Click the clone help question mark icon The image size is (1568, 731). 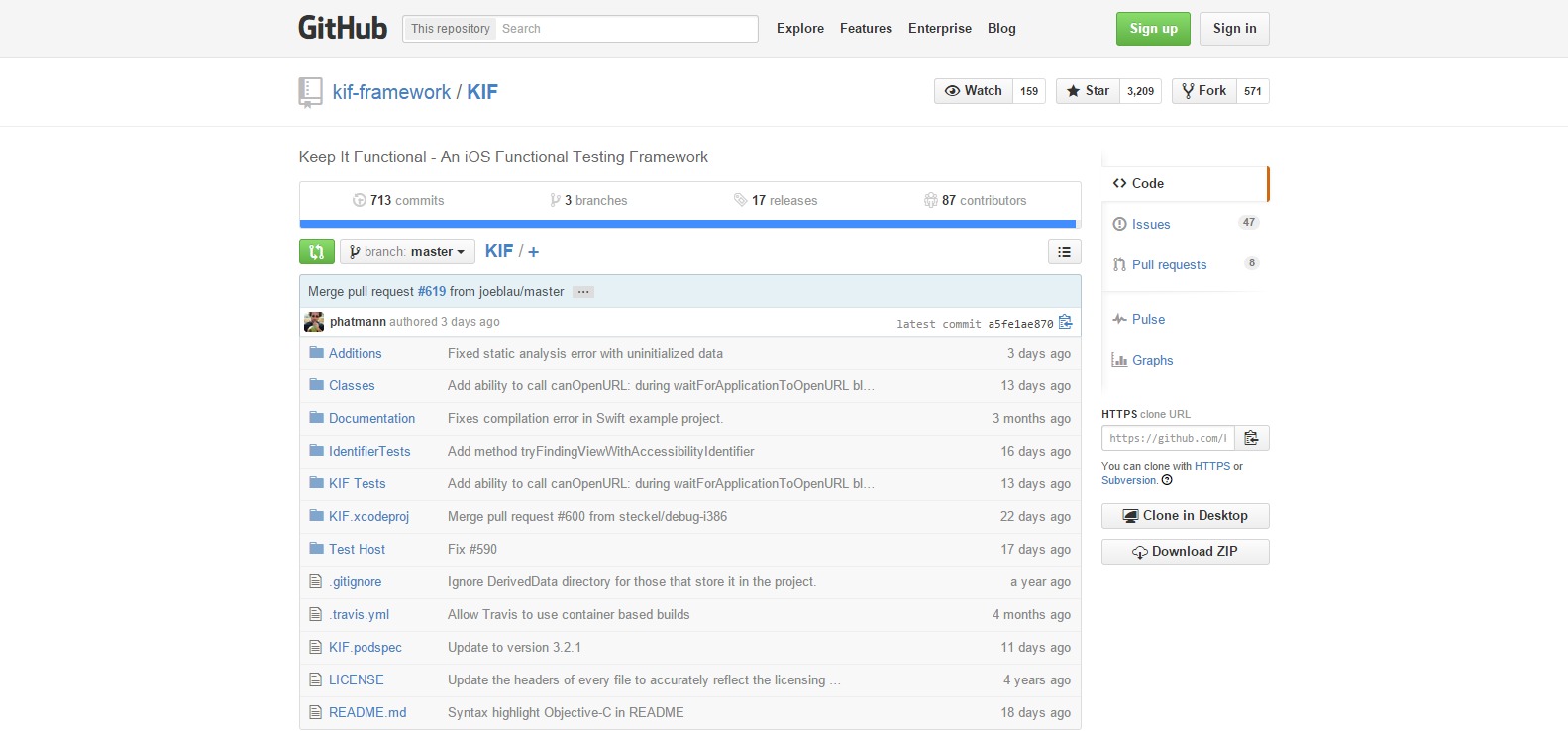1167,480
